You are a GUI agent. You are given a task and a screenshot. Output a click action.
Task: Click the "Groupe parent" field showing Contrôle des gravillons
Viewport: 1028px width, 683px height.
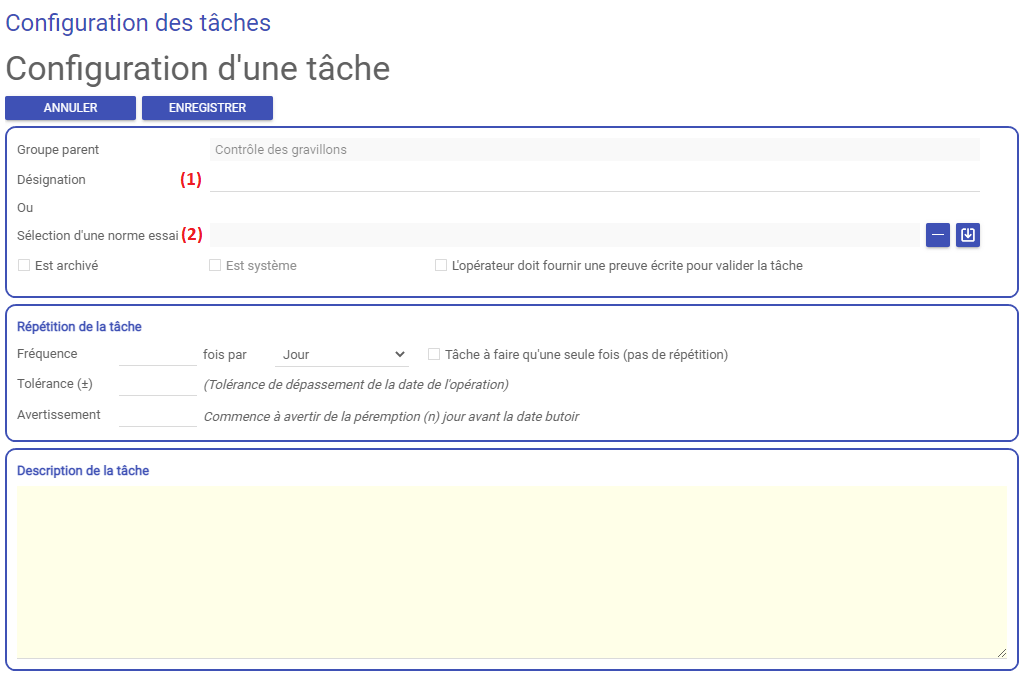pyautogui.click(x=595, y=149)
